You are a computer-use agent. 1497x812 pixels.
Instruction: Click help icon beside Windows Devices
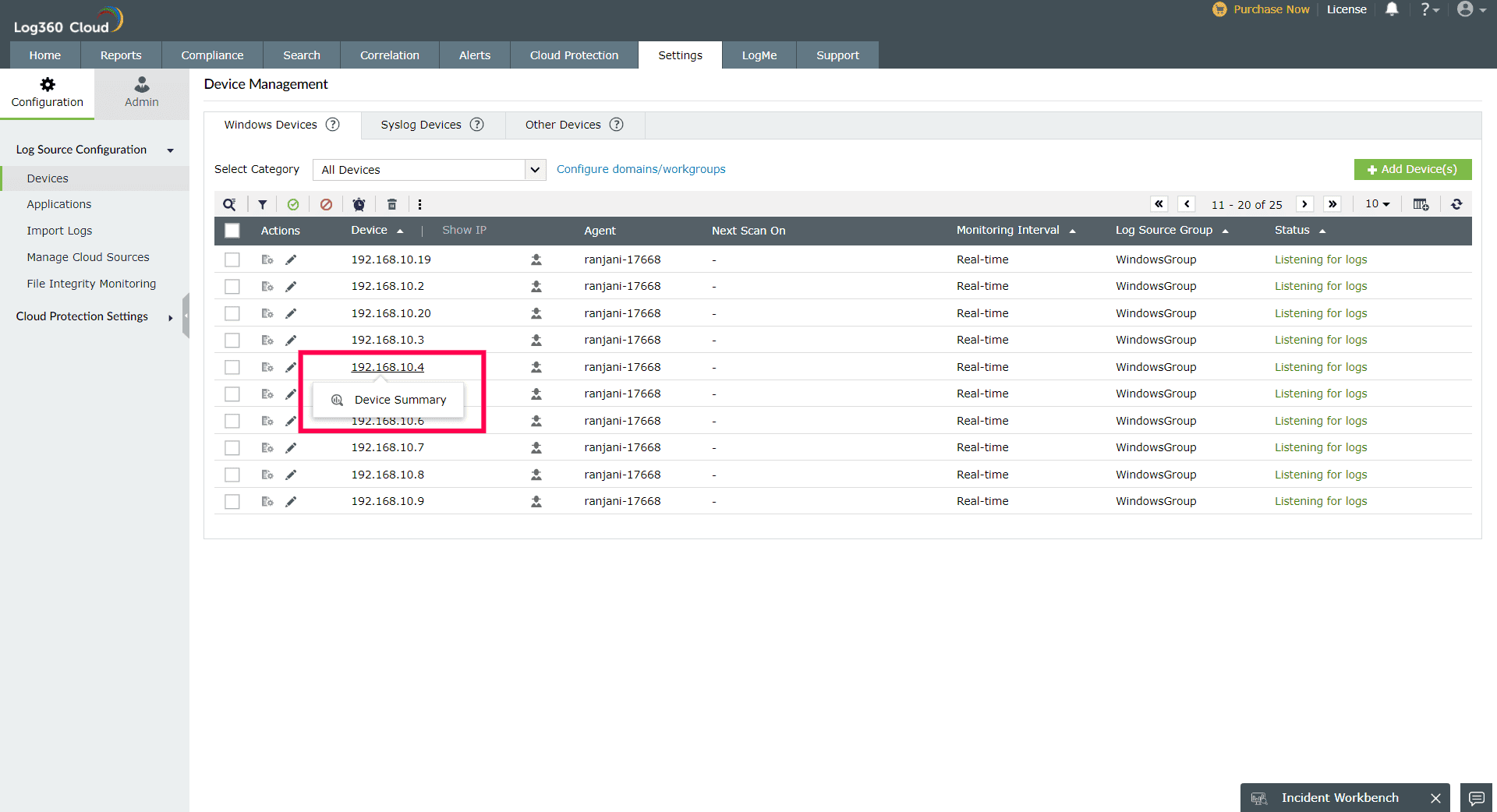click(x=333, y=125)
